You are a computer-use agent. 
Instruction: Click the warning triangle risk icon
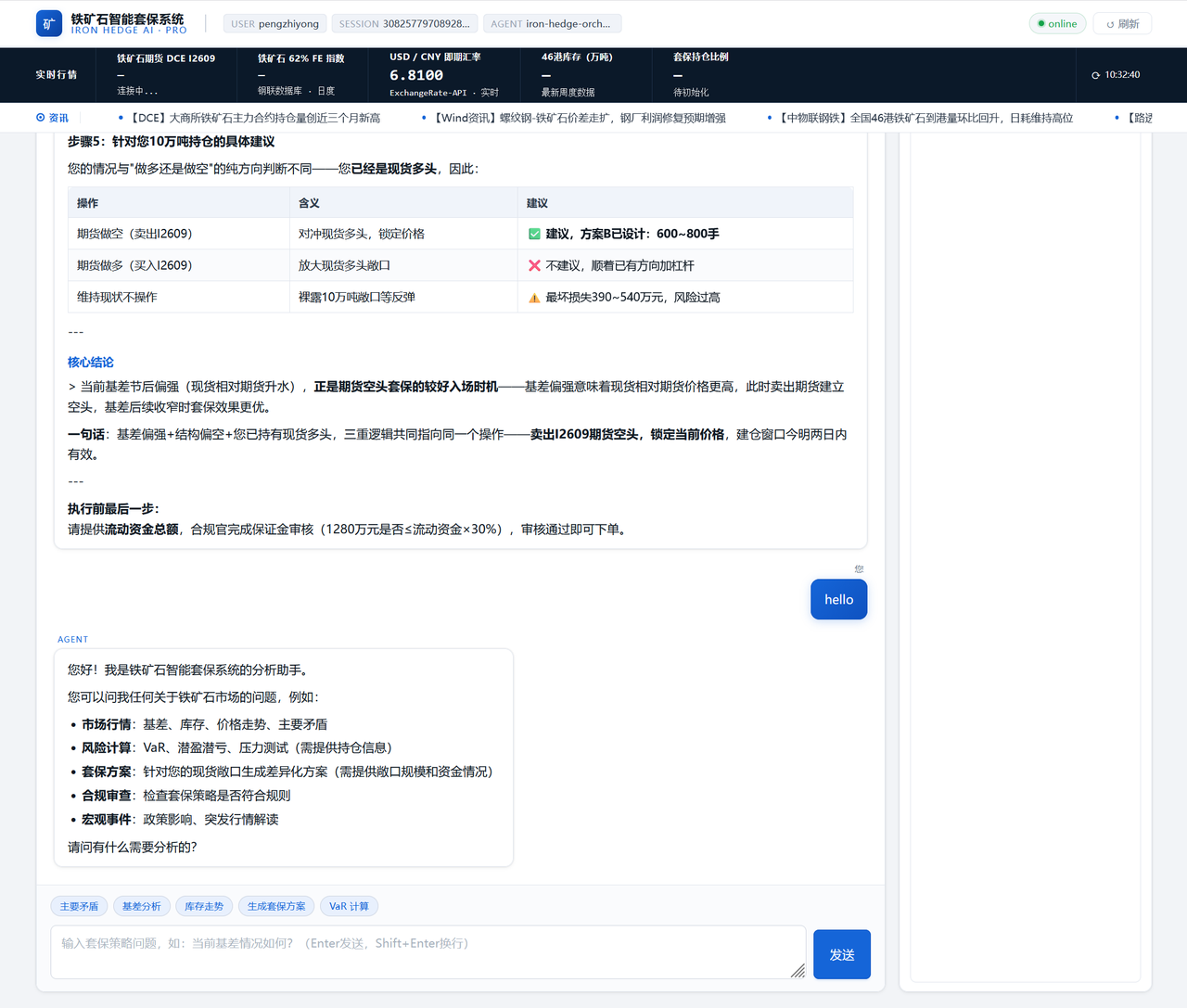534,298
